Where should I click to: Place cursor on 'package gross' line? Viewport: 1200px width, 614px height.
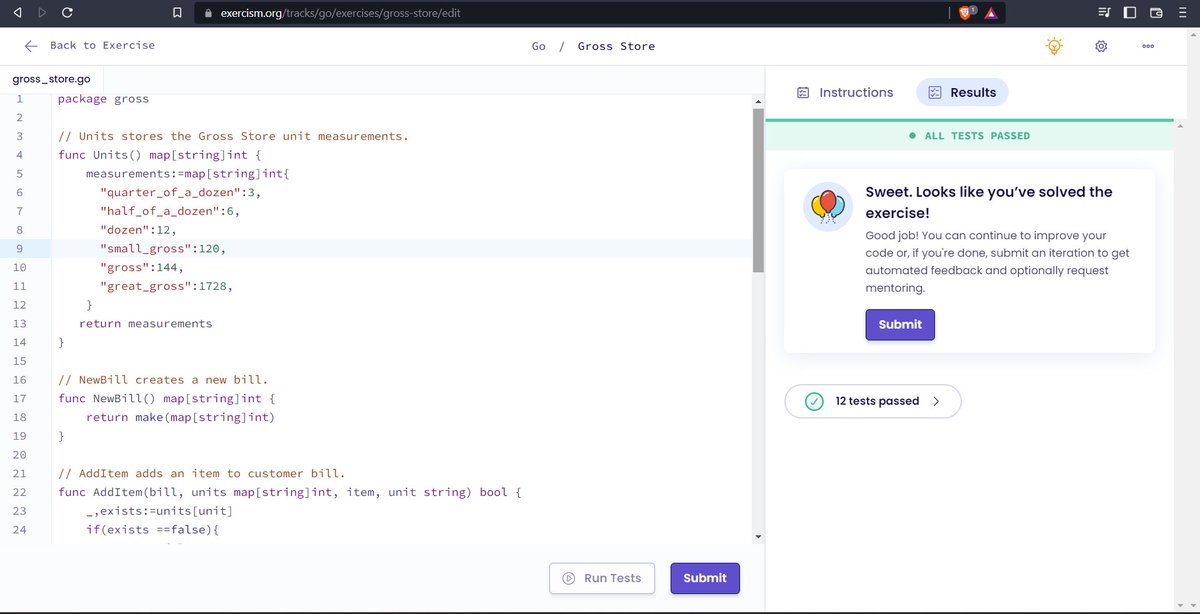(104, 99)
